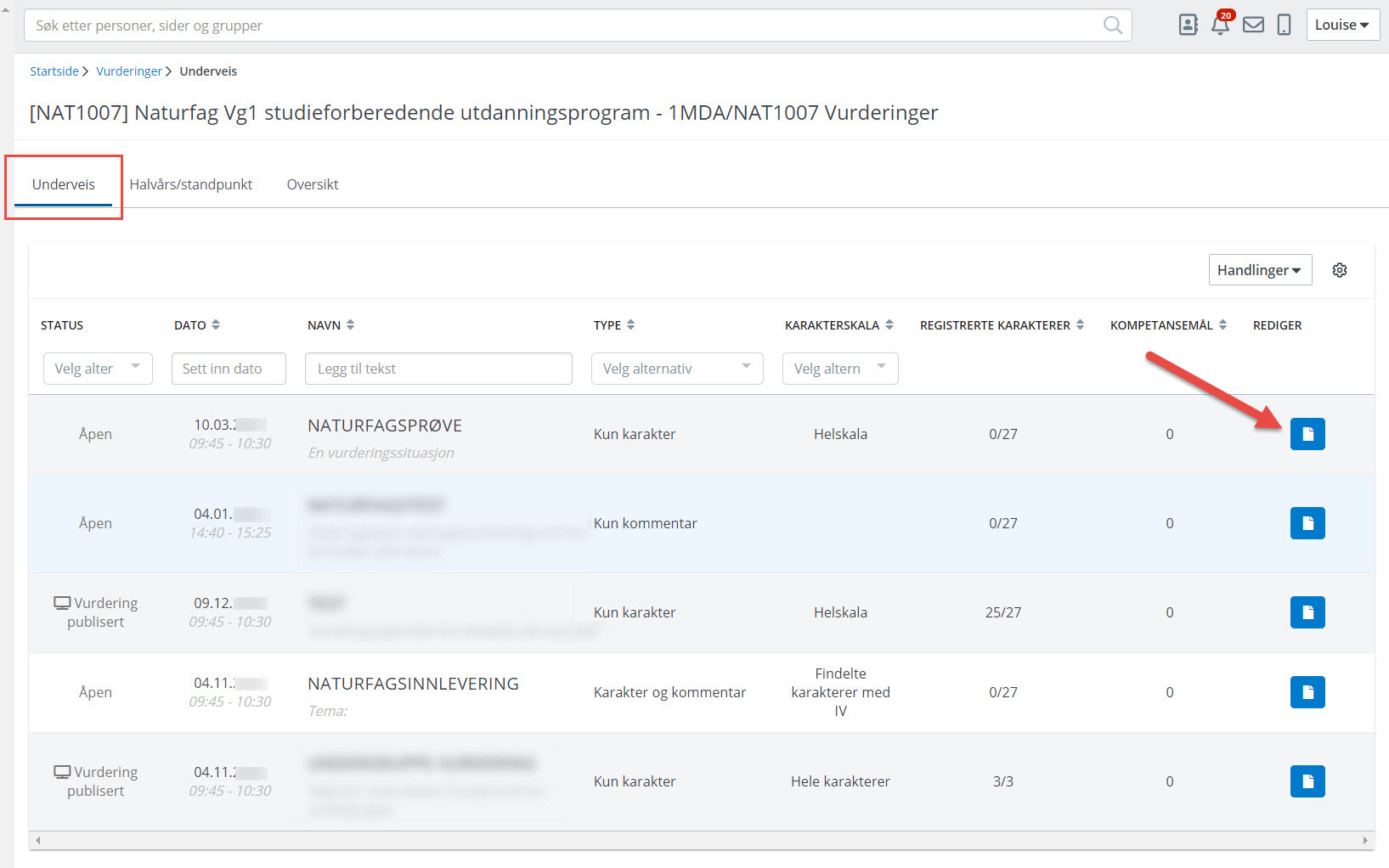Switch to the Oversikt tab

pos(313,184)
